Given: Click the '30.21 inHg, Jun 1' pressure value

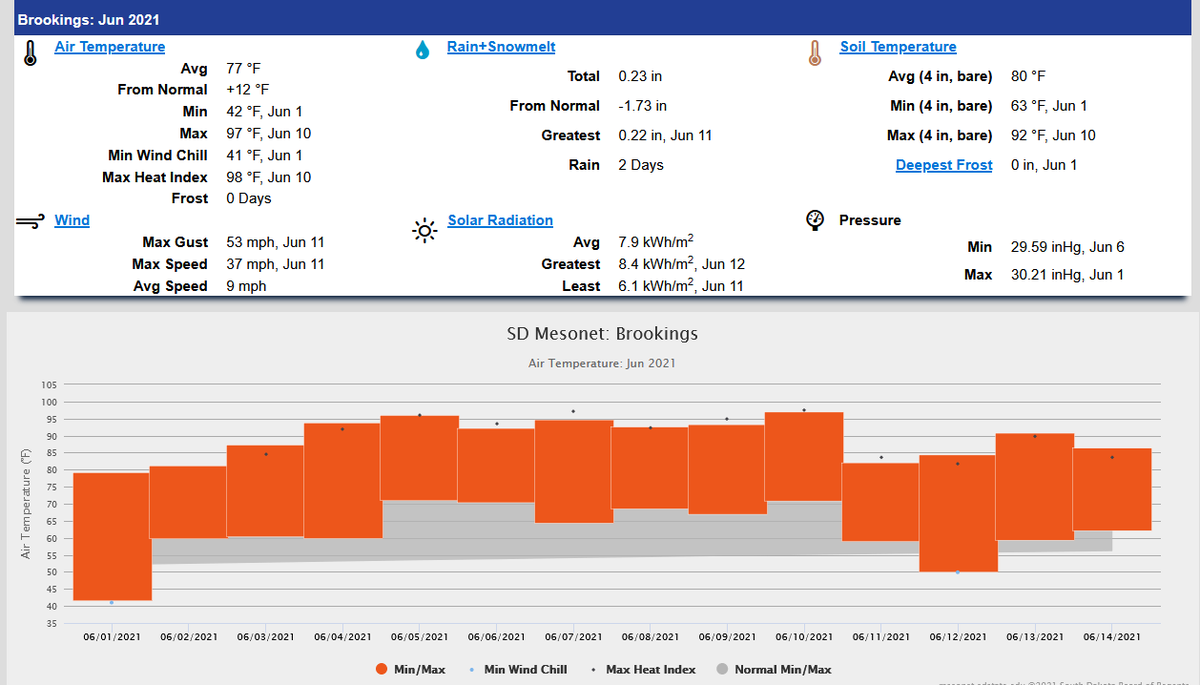Looking at the screenshot, I should (x=1067, y=274).
